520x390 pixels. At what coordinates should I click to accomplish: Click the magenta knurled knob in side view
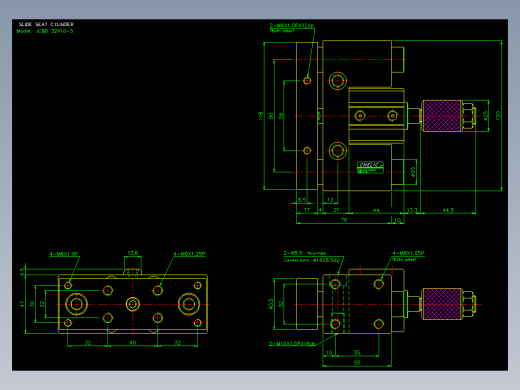click(x=442, y=304)
